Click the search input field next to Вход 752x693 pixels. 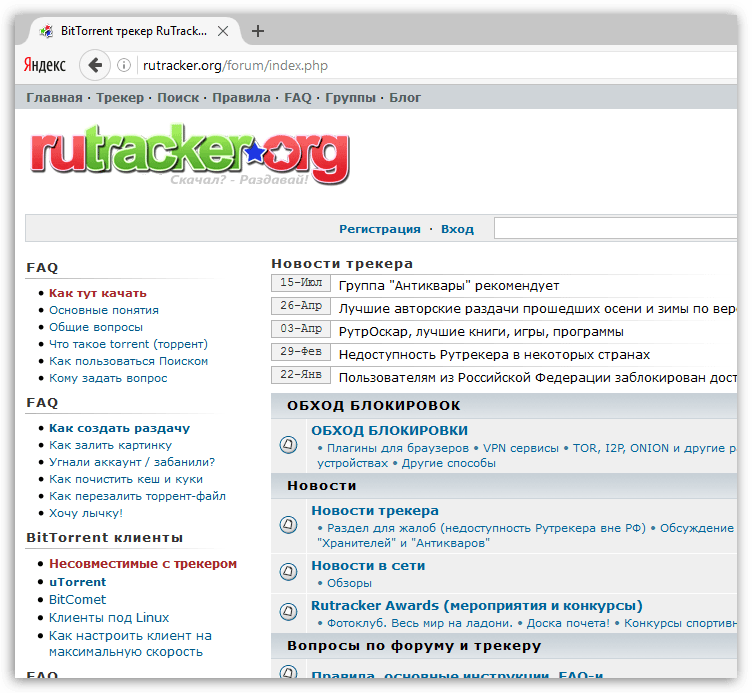pyautogui.click(x=616, y=228)
